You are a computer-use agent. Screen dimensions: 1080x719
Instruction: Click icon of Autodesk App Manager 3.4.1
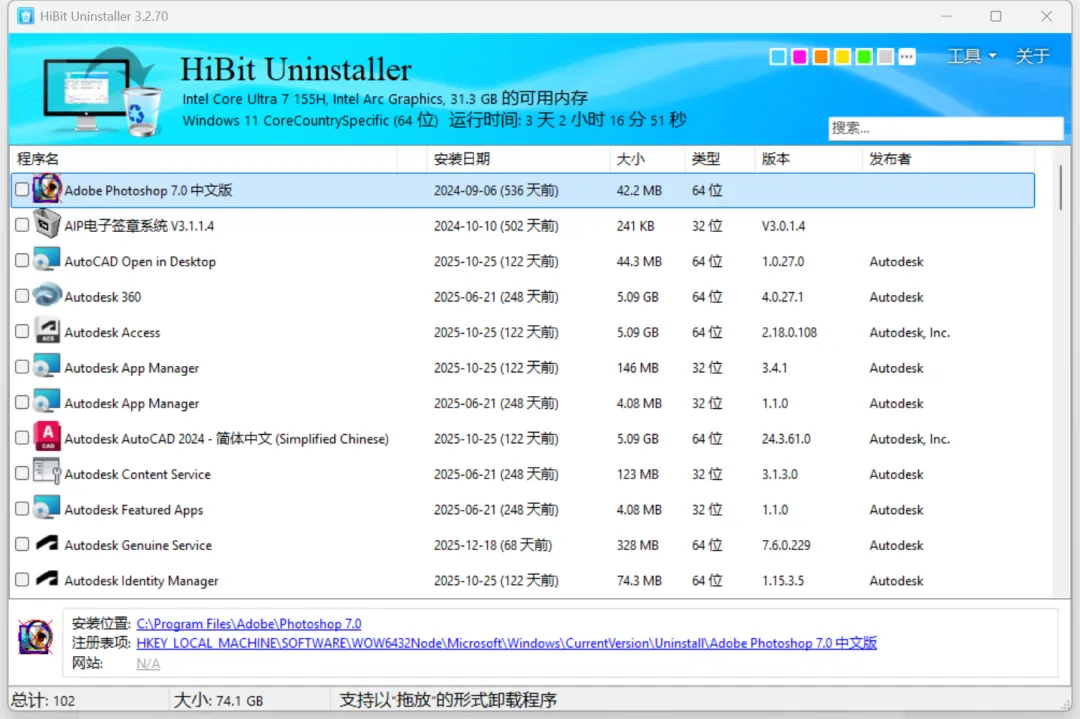tap(47, 366)
